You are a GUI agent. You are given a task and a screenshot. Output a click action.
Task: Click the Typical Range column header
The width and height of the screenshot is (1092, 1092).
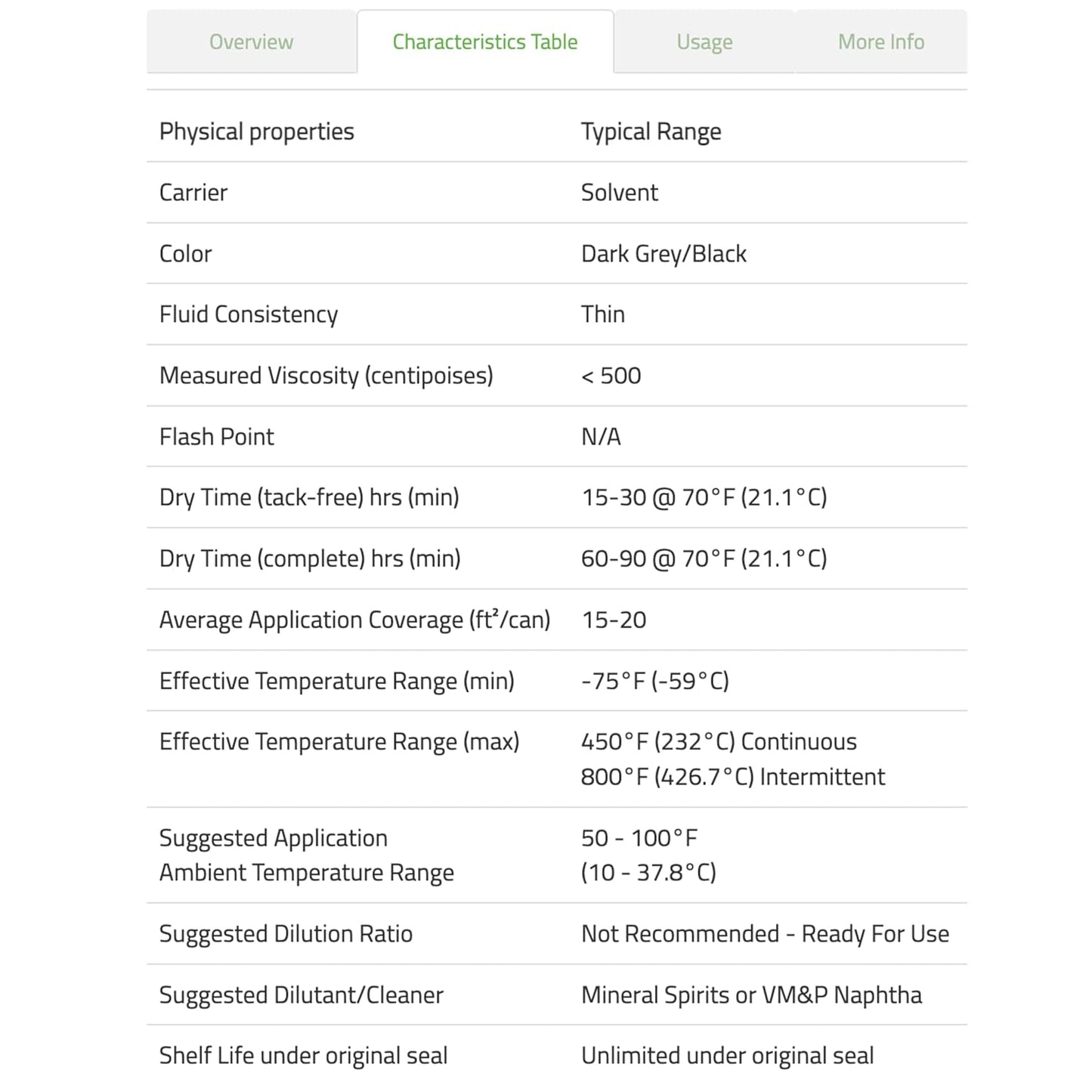coord(651,131)
